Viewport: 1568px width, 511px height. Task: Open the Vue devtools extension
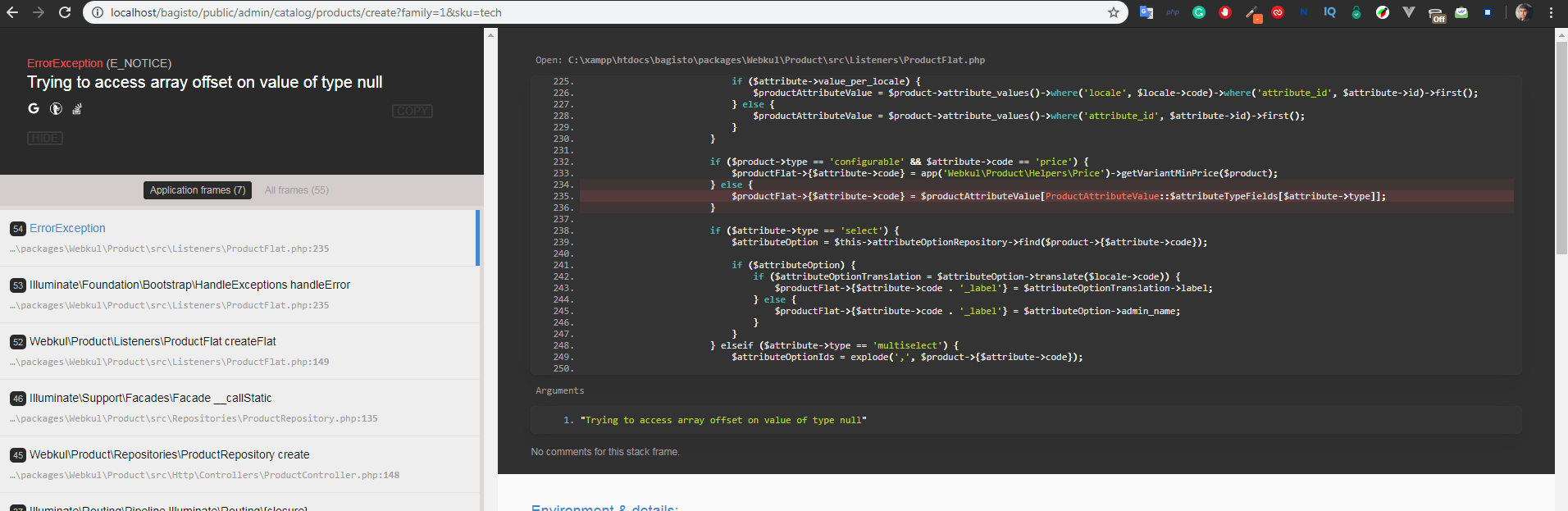pos(1409,12)
